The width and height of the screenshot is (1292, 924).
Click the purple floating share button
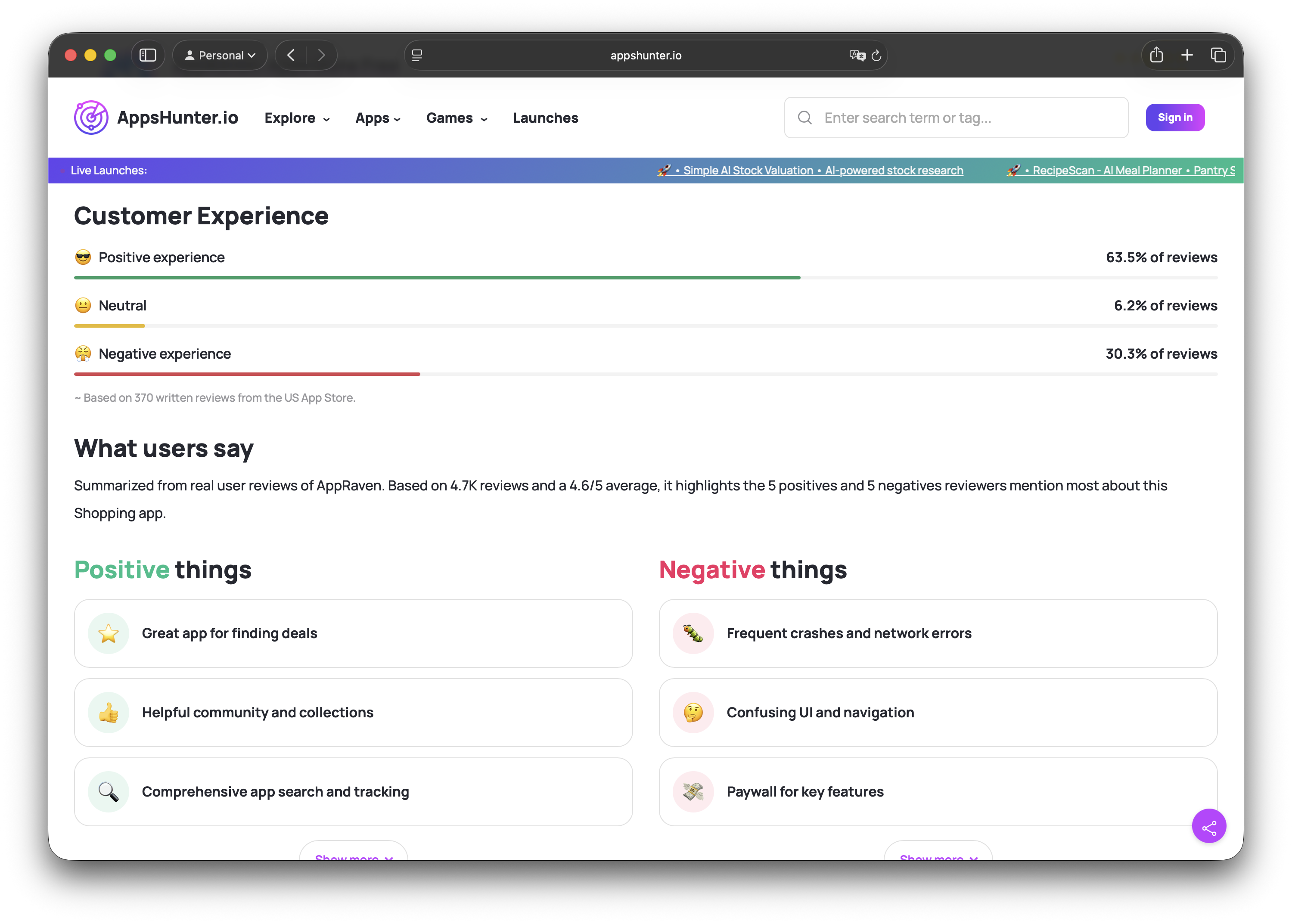coord(1209,825)
